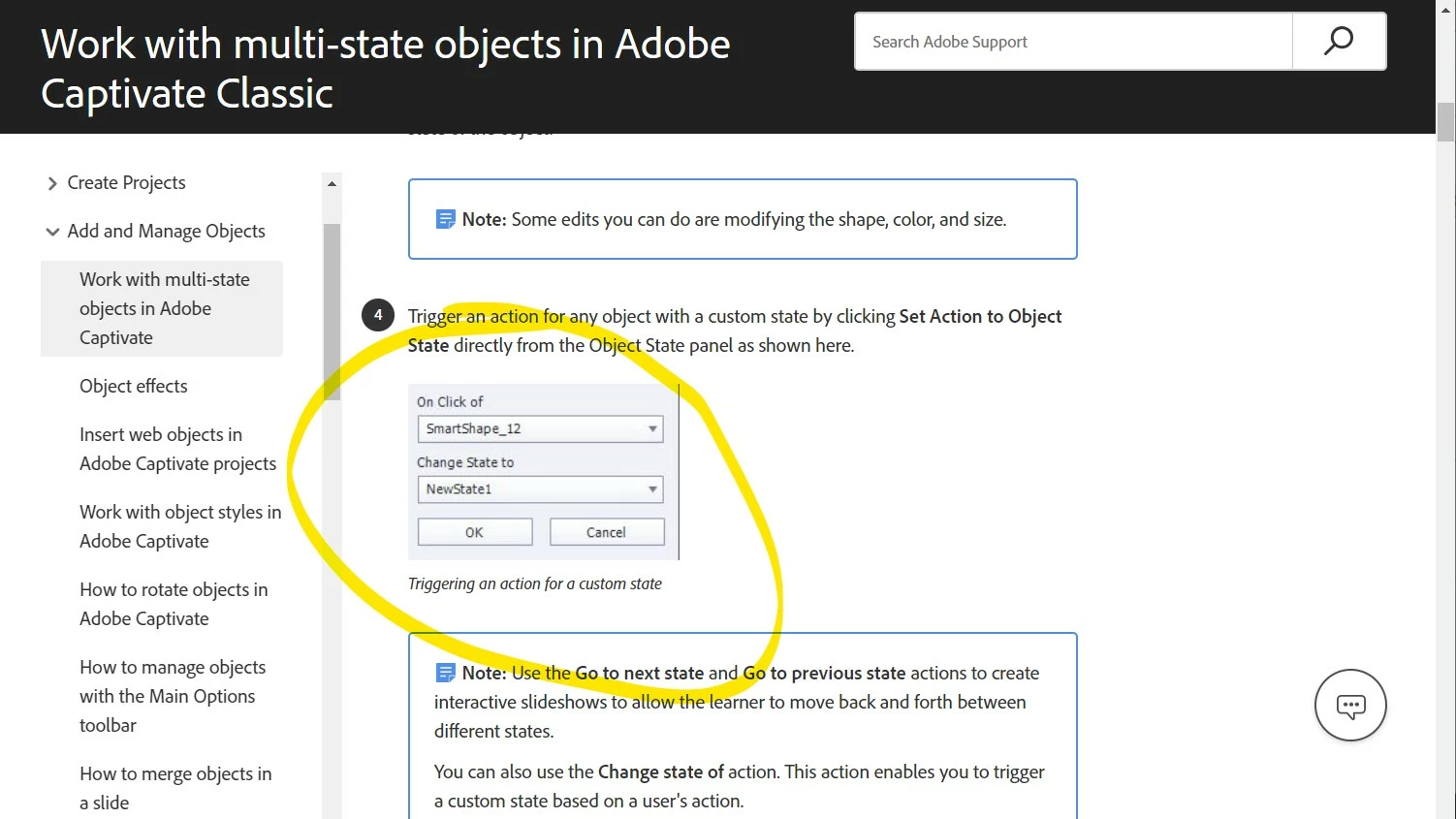This screenshot has height=819, width=1456.
Task: Click the page title heading
Action: click(386, 69)
